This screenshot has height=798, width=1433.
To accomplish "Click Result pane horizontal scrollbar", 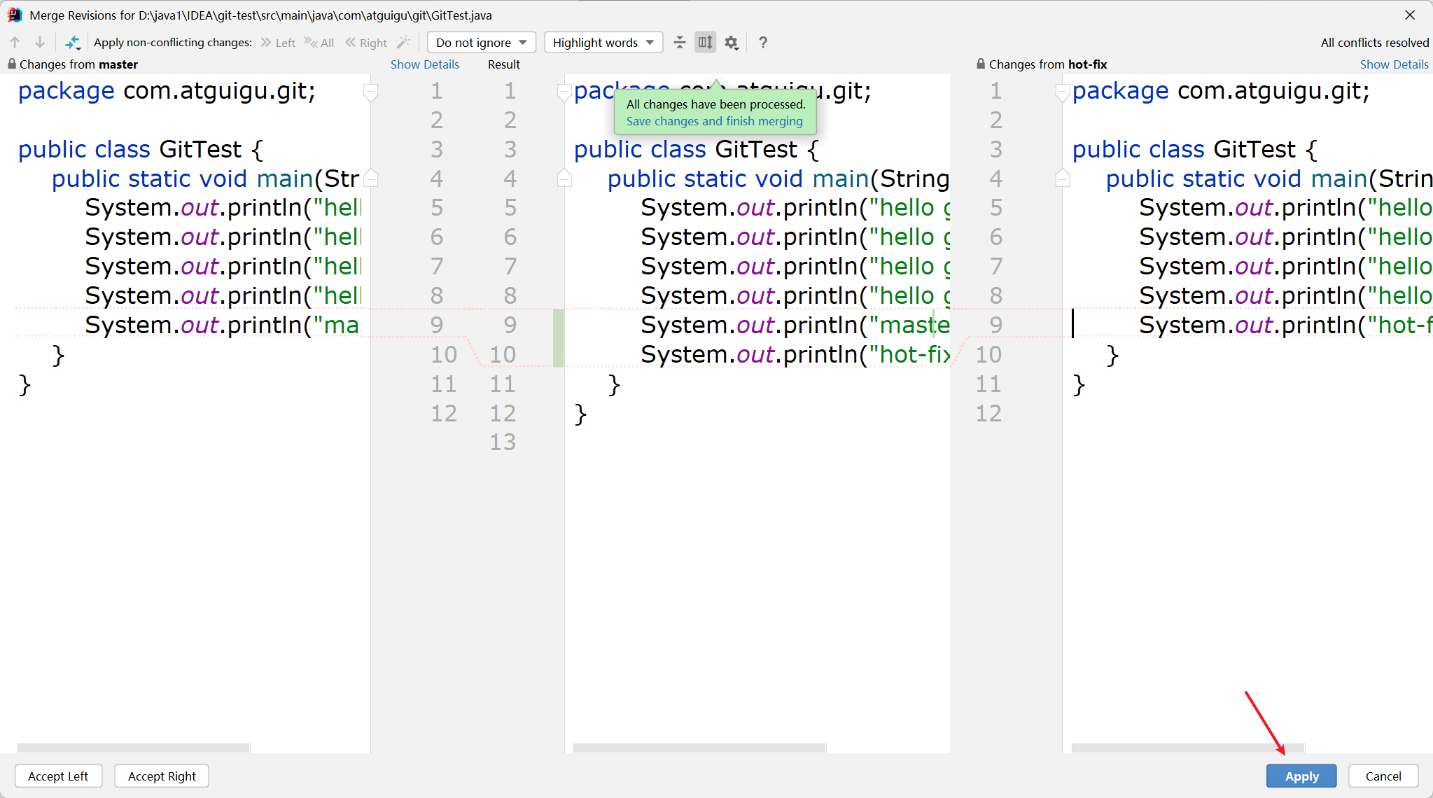I will tap(699, 748).
